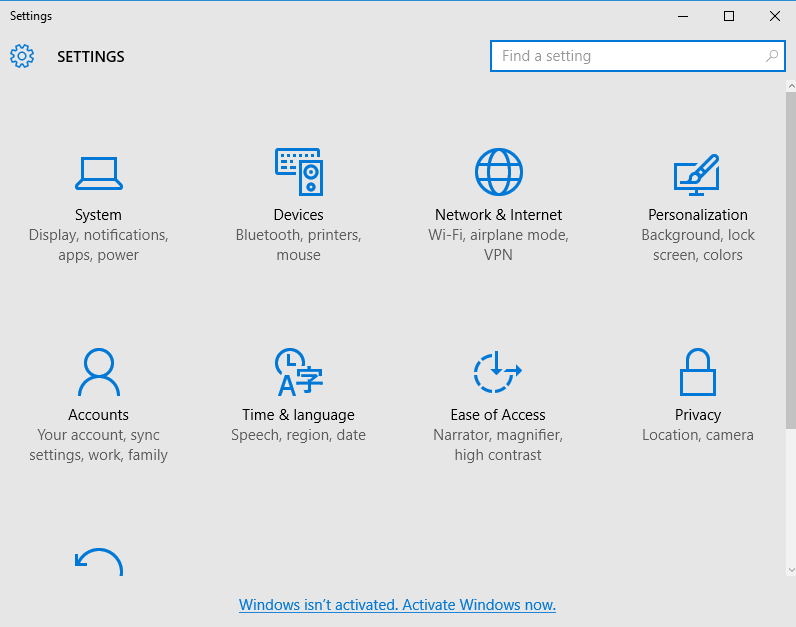Viewport: 796px width, 627px height.
Task: Open the Privacy padlock icon
Action: (698, 372)
